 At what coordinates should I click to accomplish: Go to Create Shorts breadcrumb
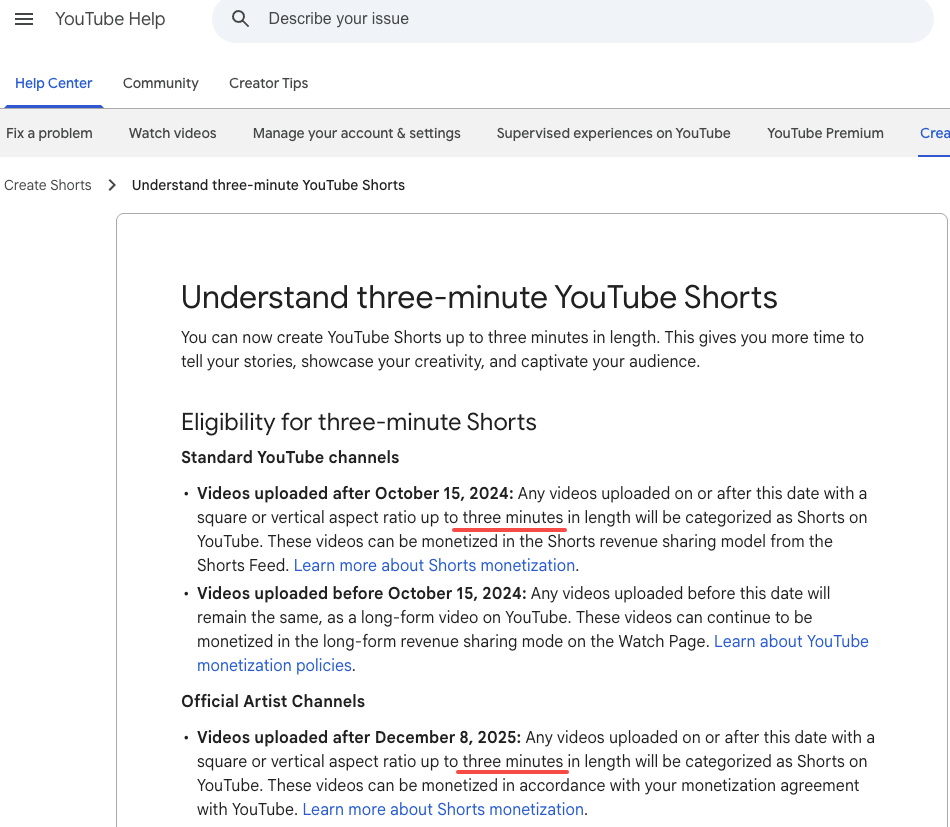coord(48,185)
